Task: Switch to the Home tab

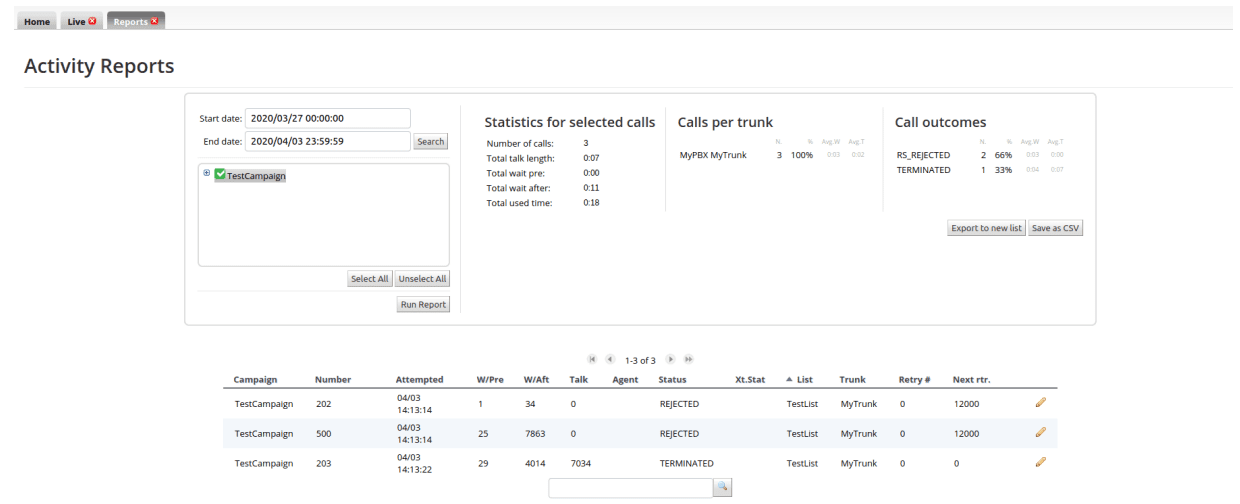Action: (37, 21)
